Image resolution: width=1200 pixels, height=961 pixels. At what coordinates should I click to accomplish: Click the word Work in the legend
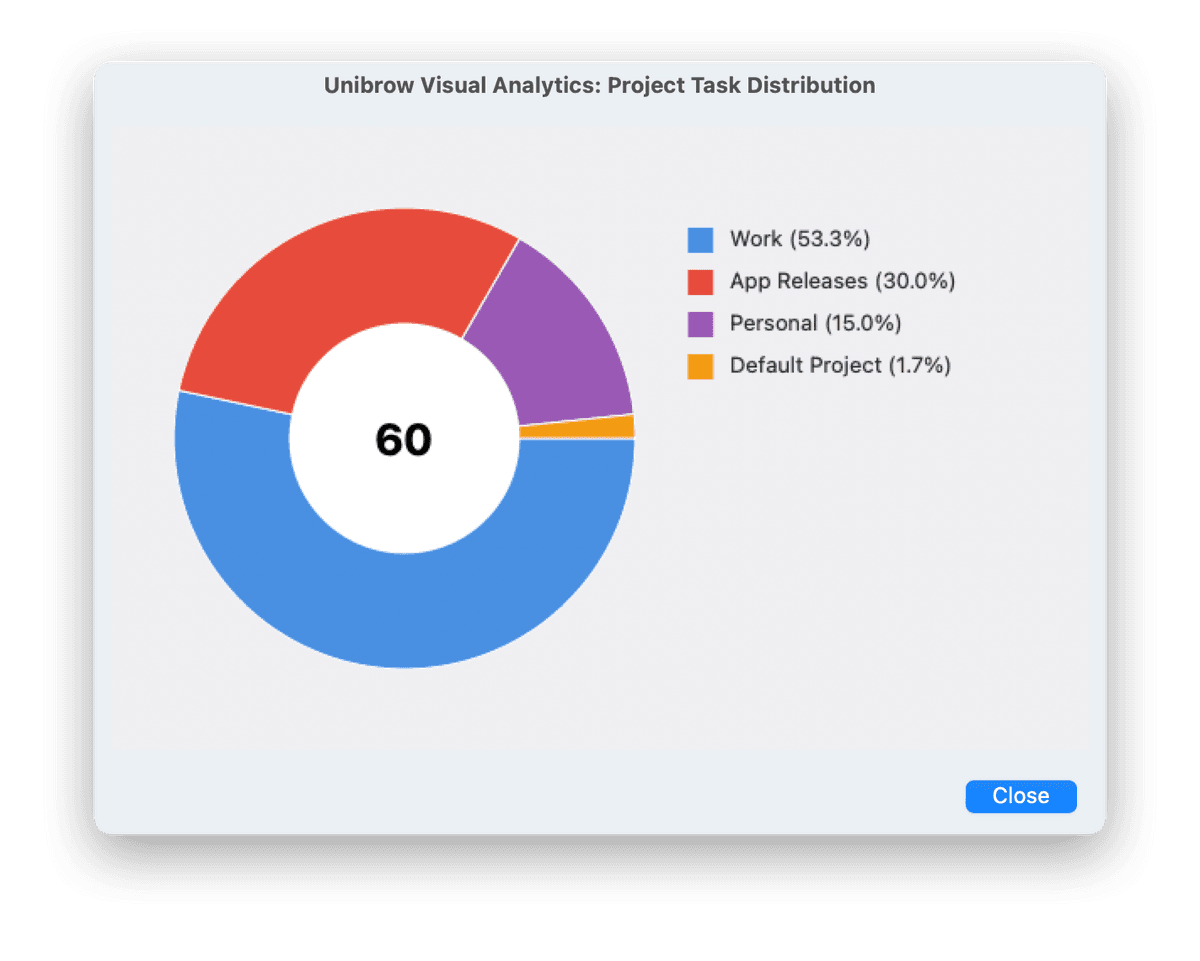tap(756, 240)
